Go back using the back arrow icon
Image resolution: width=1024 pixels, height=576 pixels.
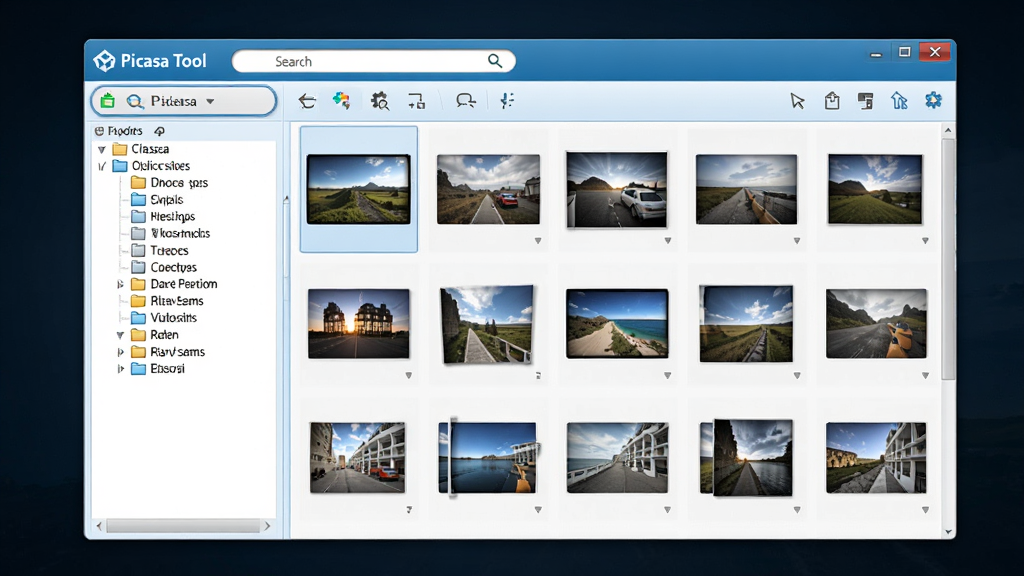tap(307, 101)
